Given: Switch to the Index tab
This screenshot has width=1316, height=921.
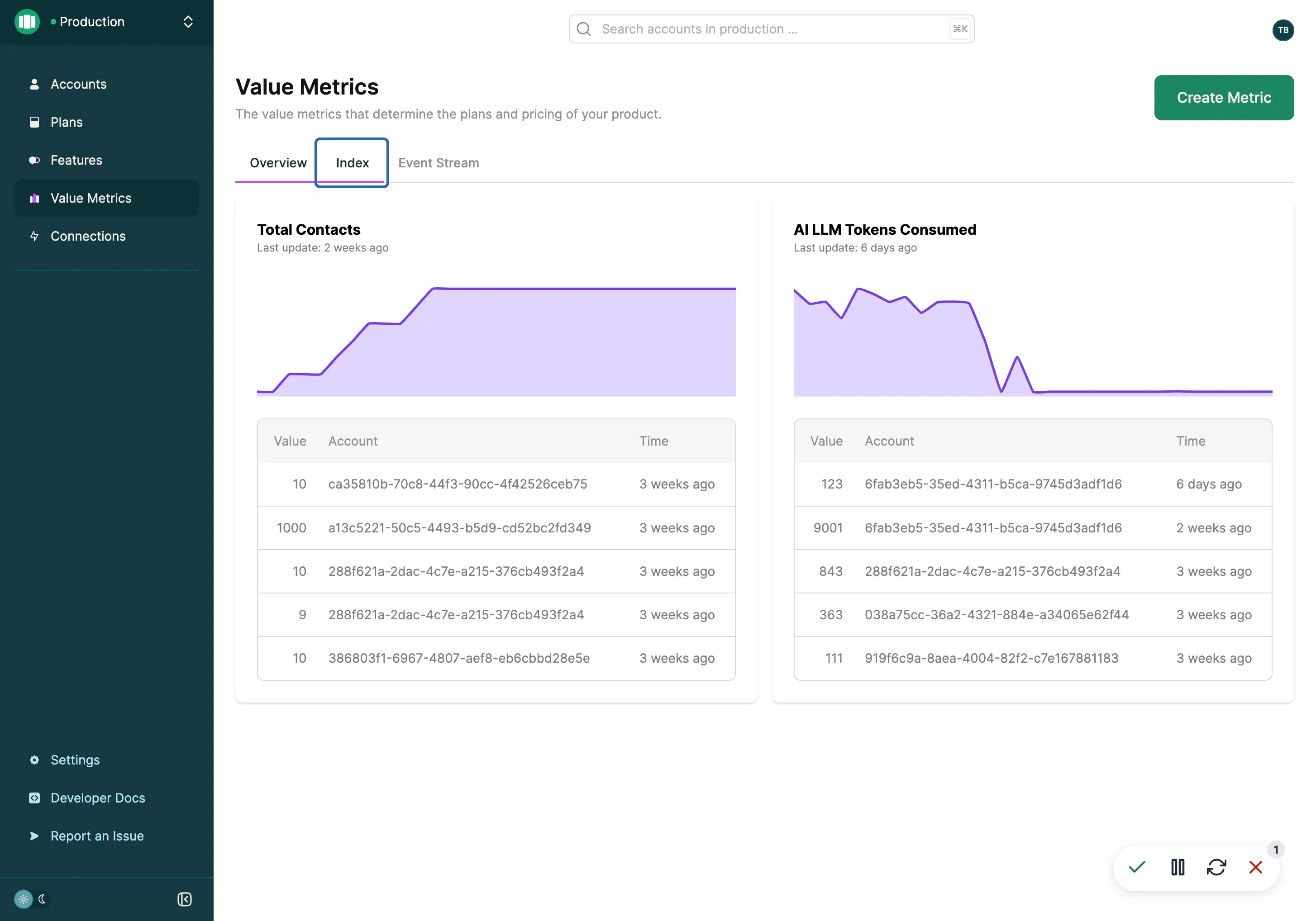Looking at the screenshot, I should pyautogui.click(x=352, y=163).
